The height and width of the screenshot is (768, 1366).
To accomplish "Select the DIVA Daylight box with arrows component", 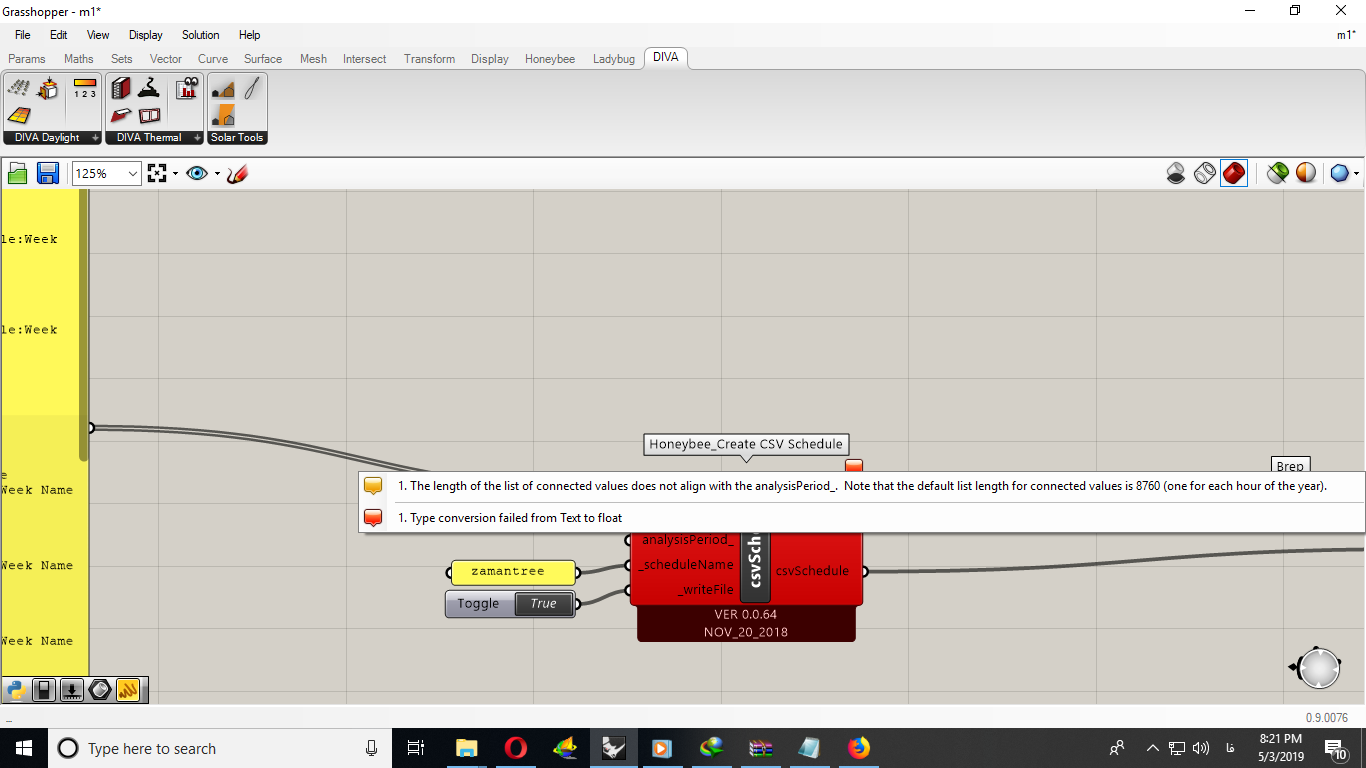I will [47, 89].
